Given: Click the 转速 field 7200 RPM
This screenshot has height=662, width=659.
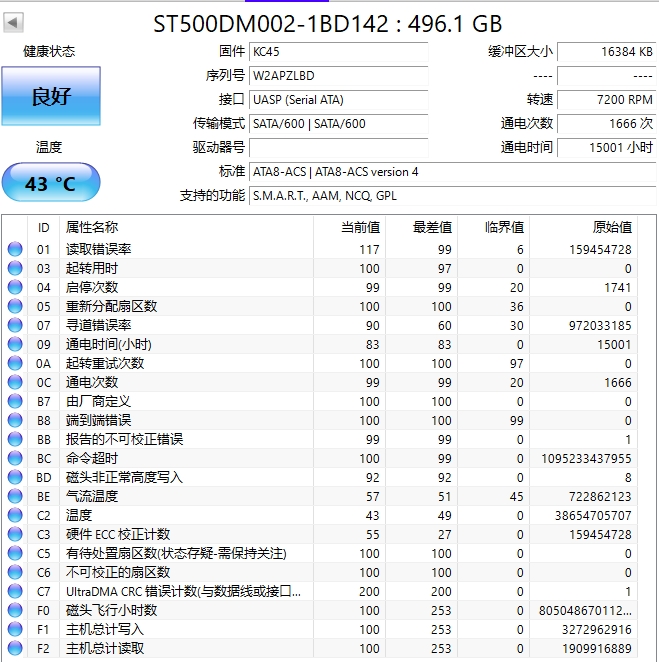Looking at the screenshot, I should (607, 100).
